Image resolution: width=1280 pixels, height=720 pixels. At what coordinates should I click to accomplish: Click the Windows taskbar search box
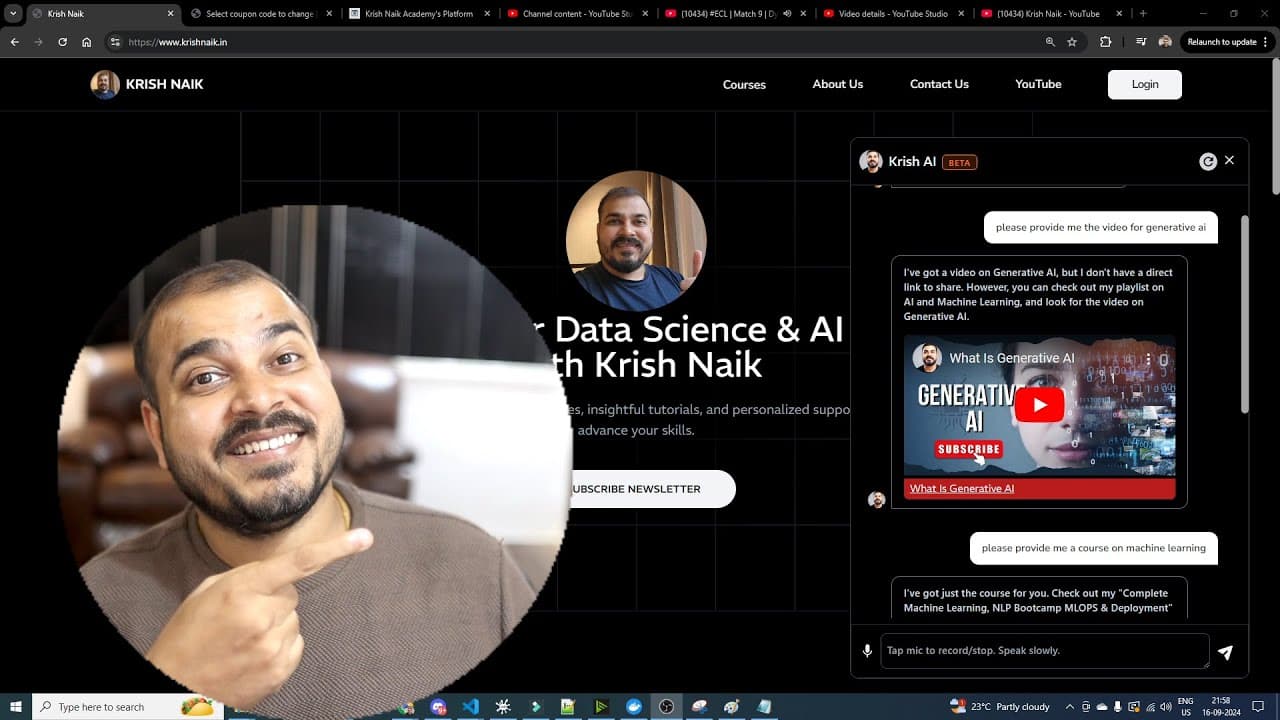click(128, 706)
